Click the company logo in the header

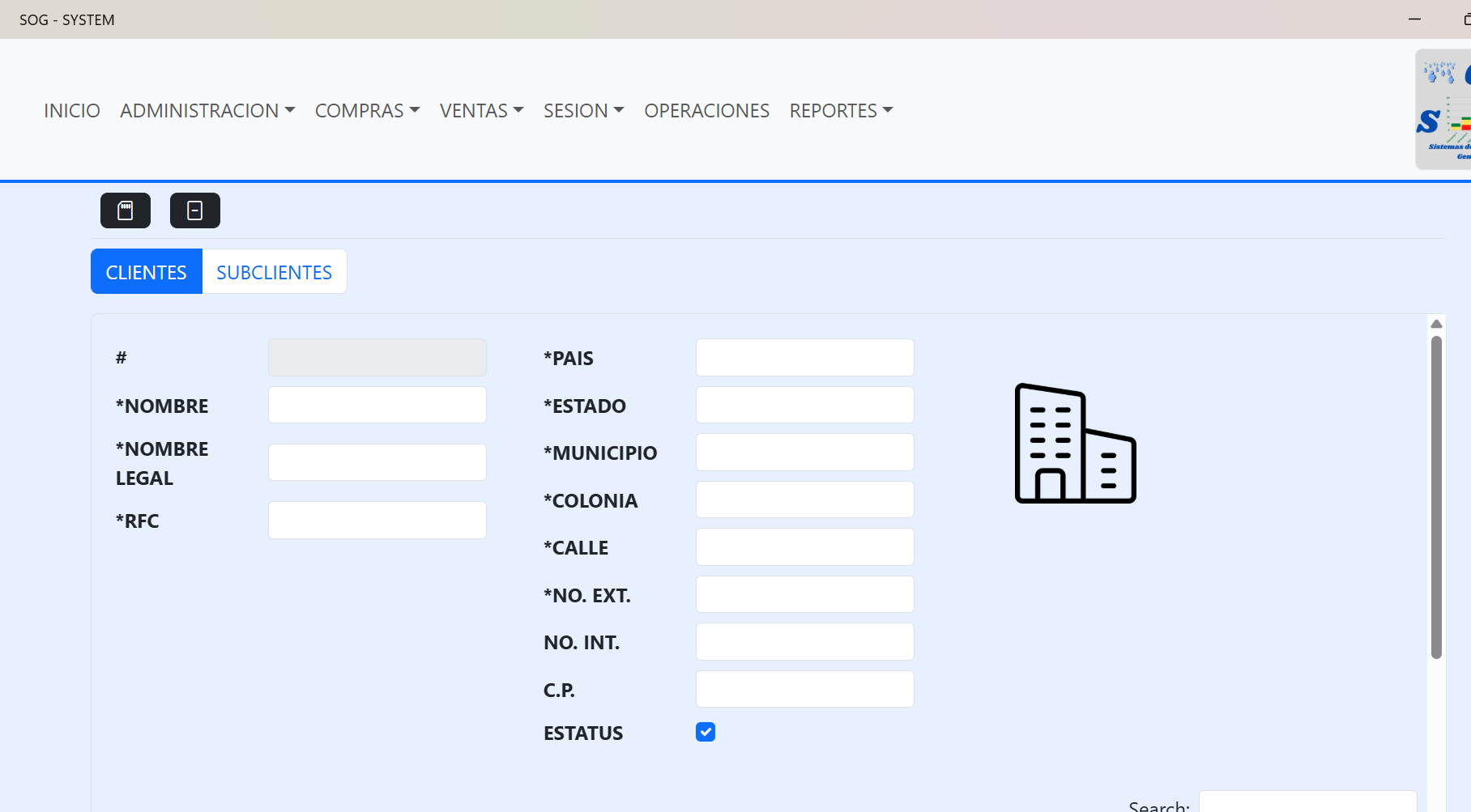click(1444, 109)
